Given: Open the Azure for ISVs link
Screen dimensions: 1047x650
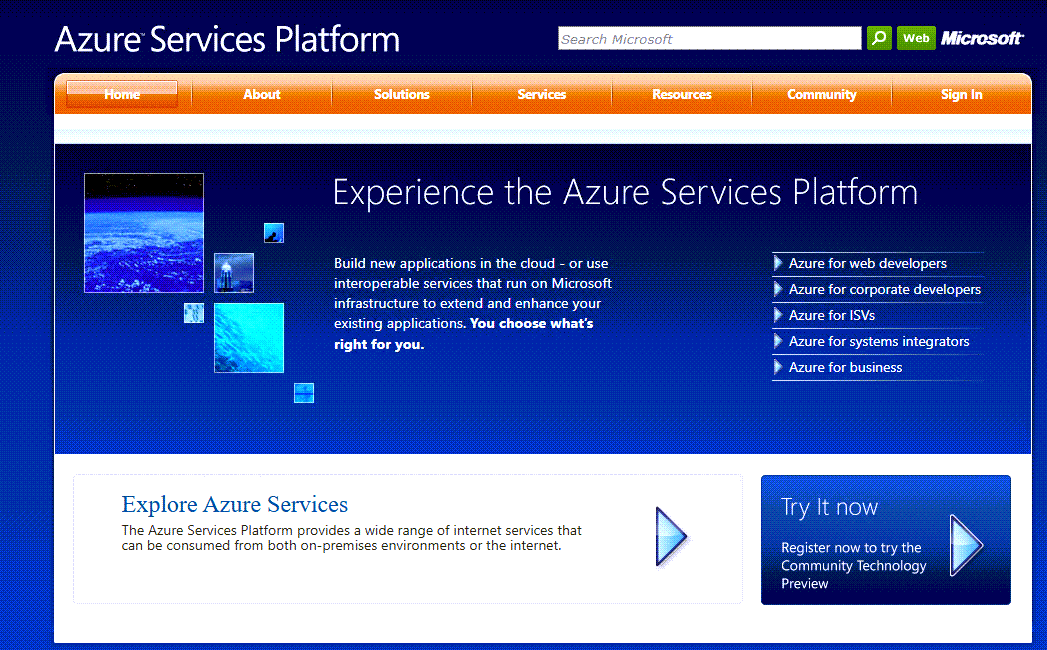Looking at the screenshot, I should click(x=831, y=315).
